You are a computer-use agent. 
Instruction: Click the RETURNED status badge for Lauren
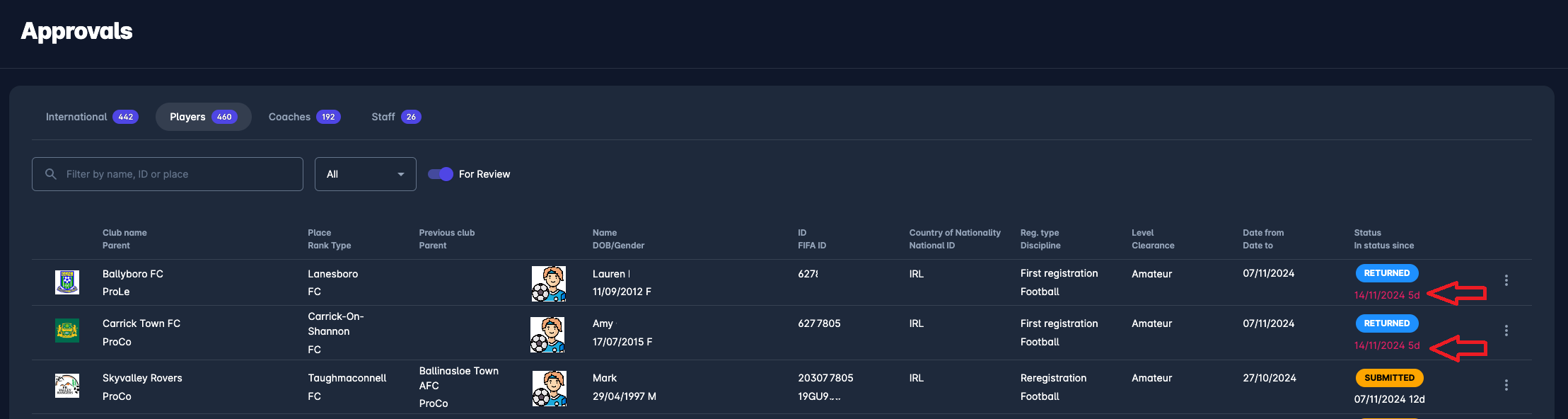coord(1386,273)
